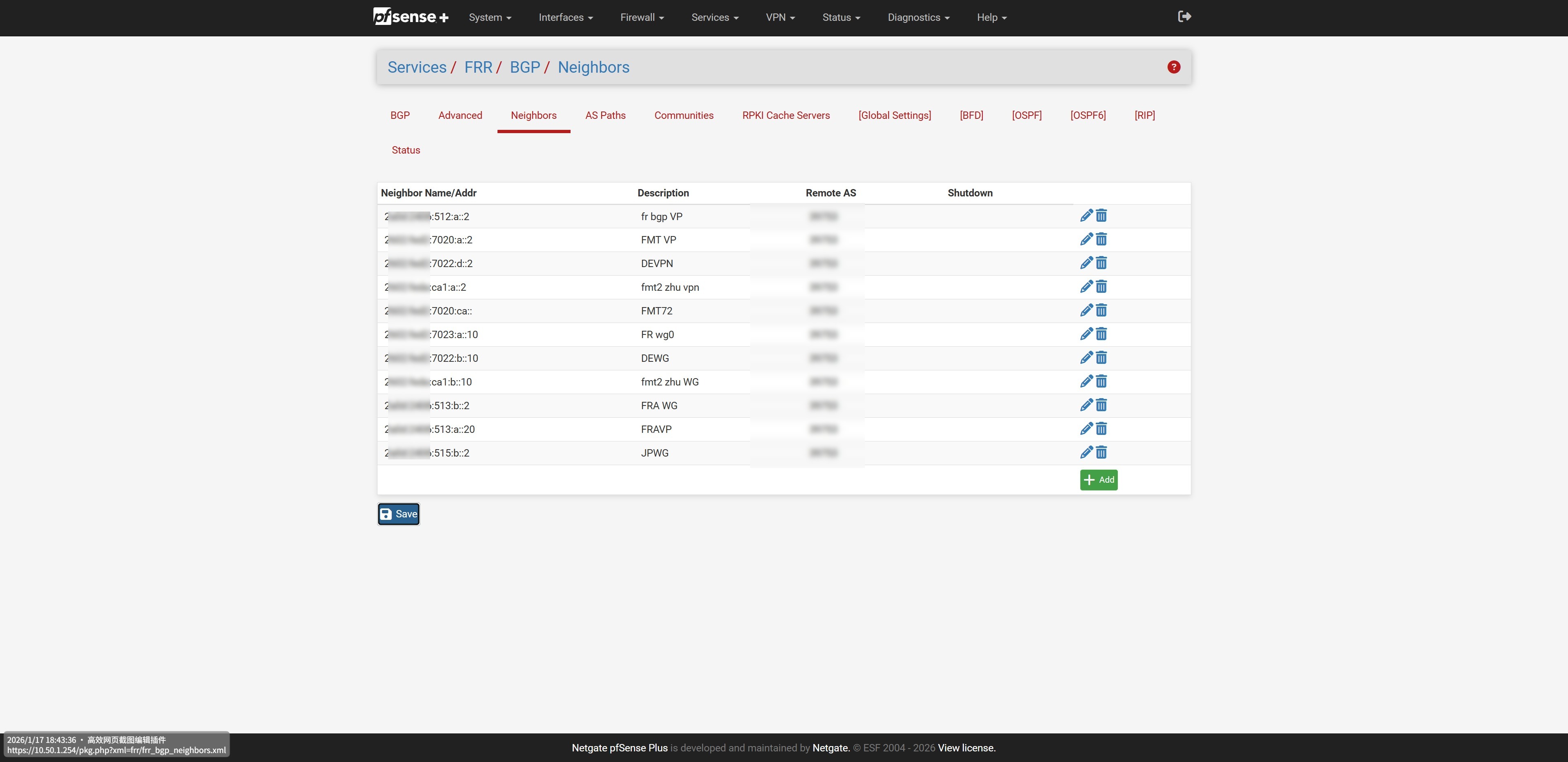
Task: Delete the FMT VP neighbor entry
Action: pyautogui.click(x=1101, y=239)
